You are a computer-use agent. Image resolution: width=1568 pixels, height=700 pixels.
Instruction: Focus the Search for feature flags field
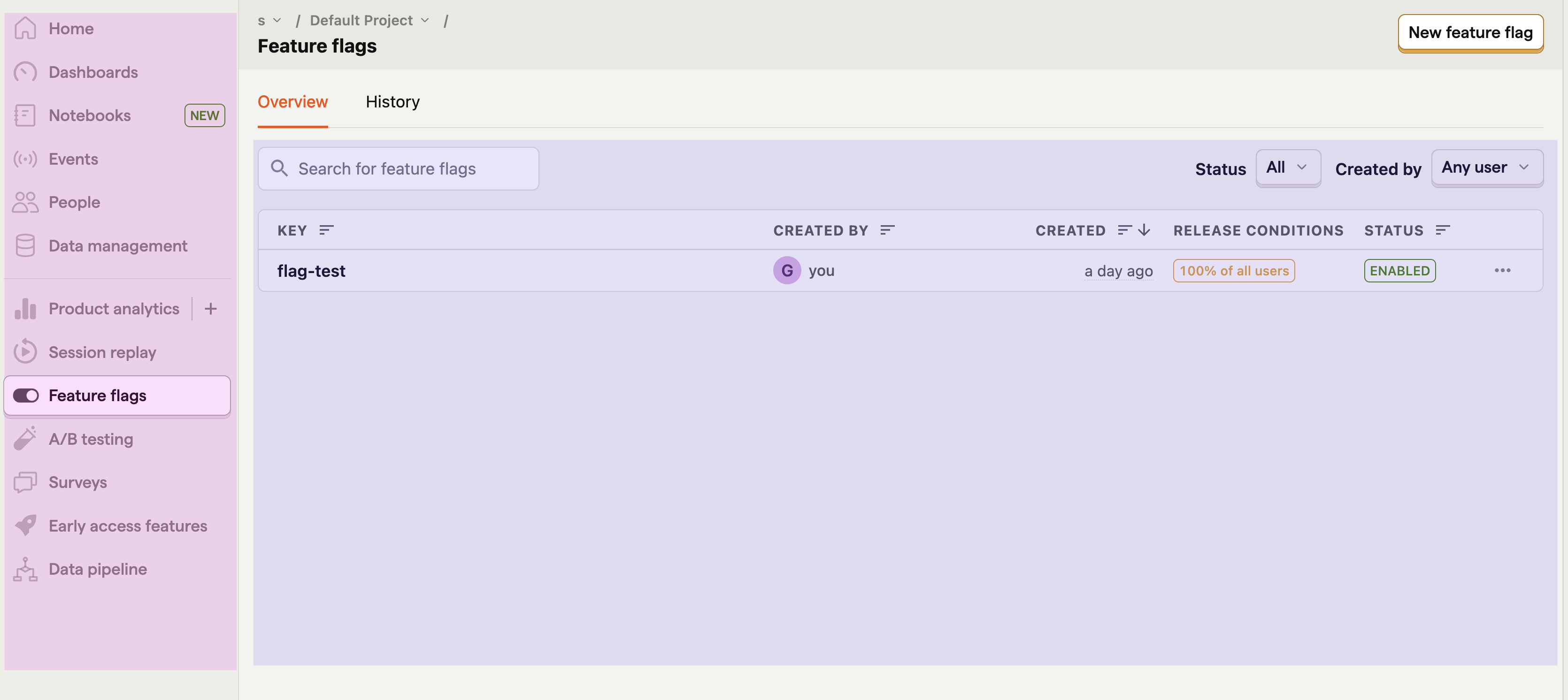pos(399,169)
